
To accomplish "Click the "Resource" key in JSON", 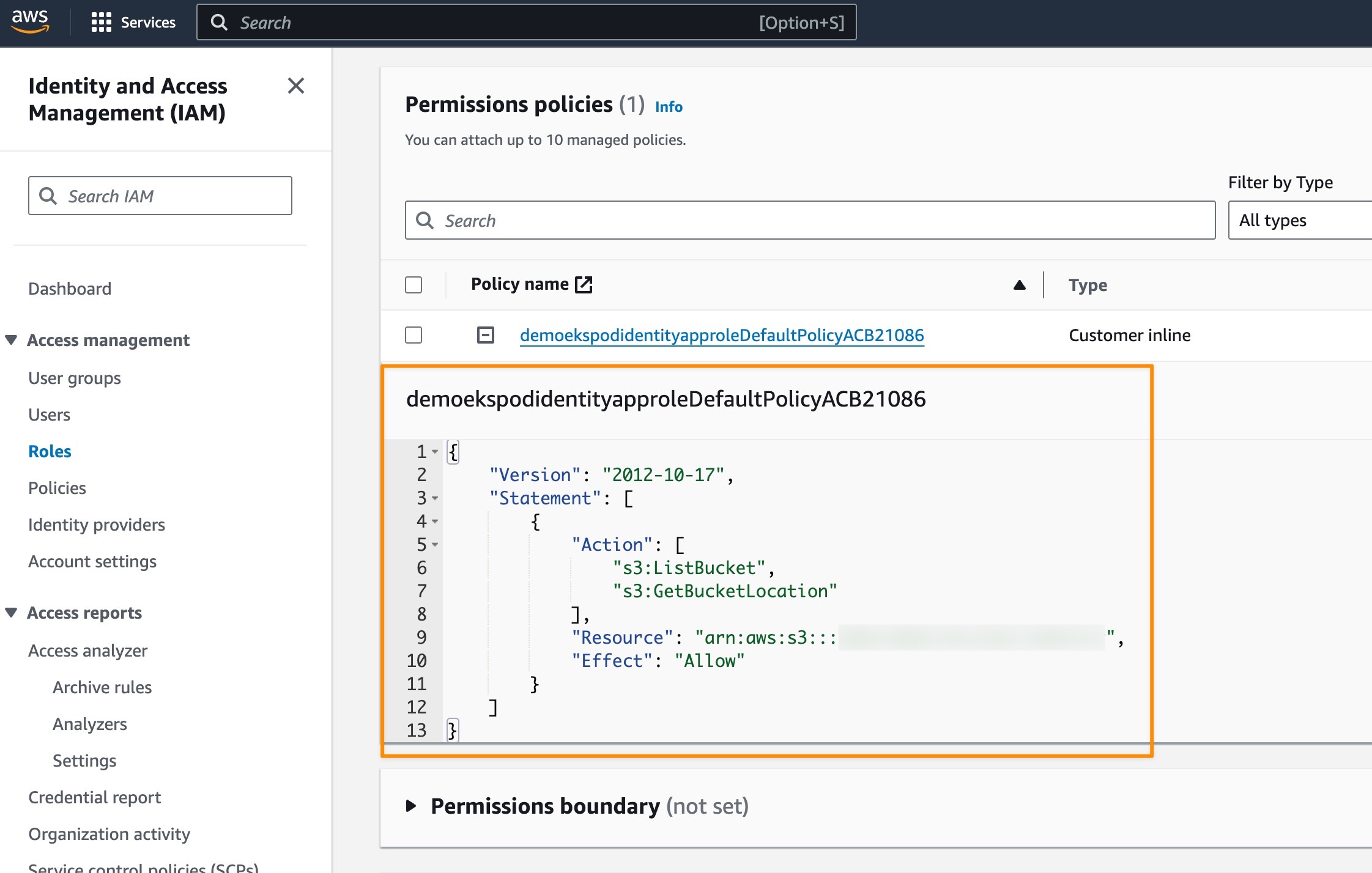I will pos(622,638).
